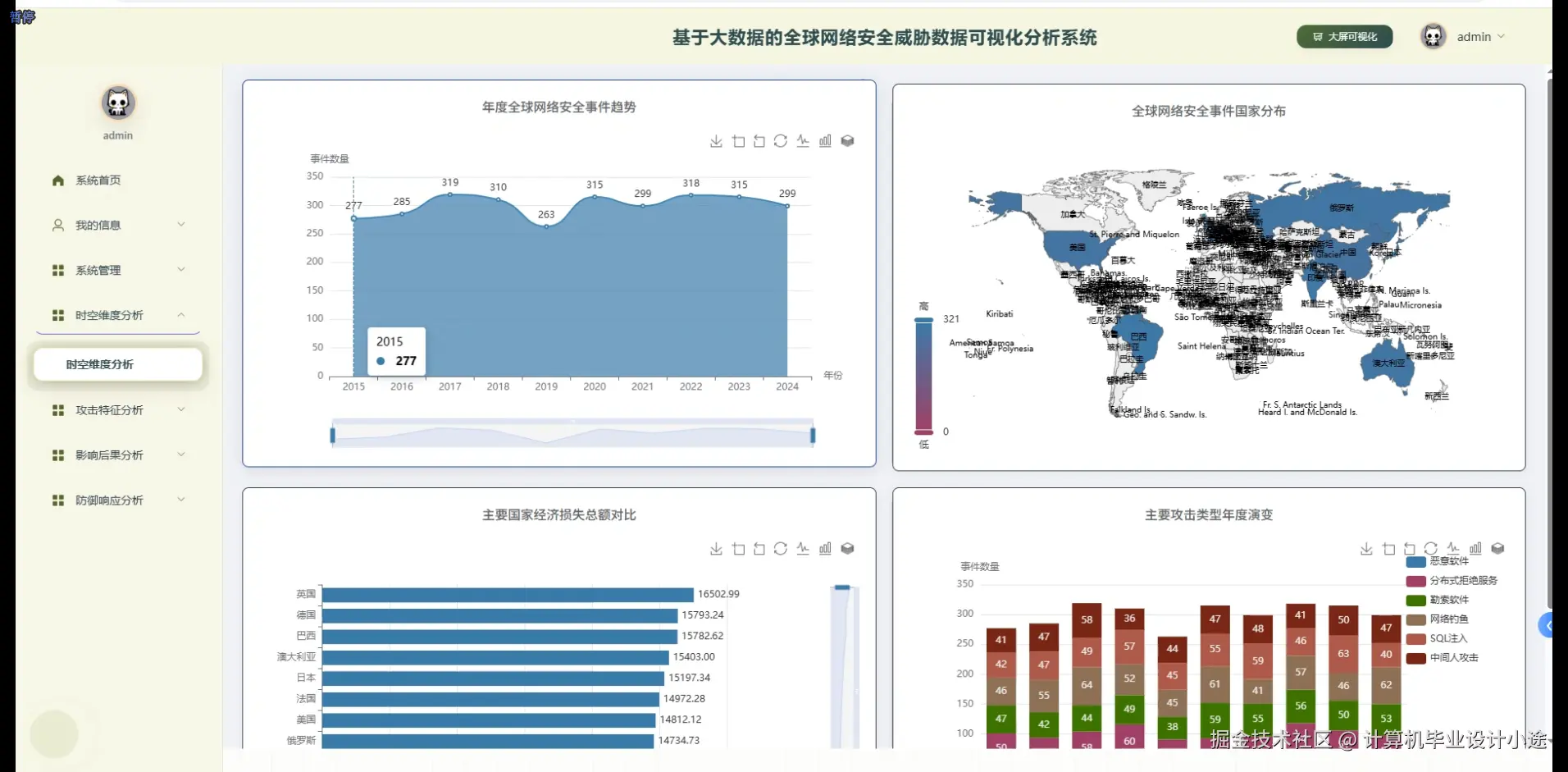The width and height of the screenshot is (1568, 772).
Task: Expand the 我的信息 sidebar menu
Action: coord(118,225)
